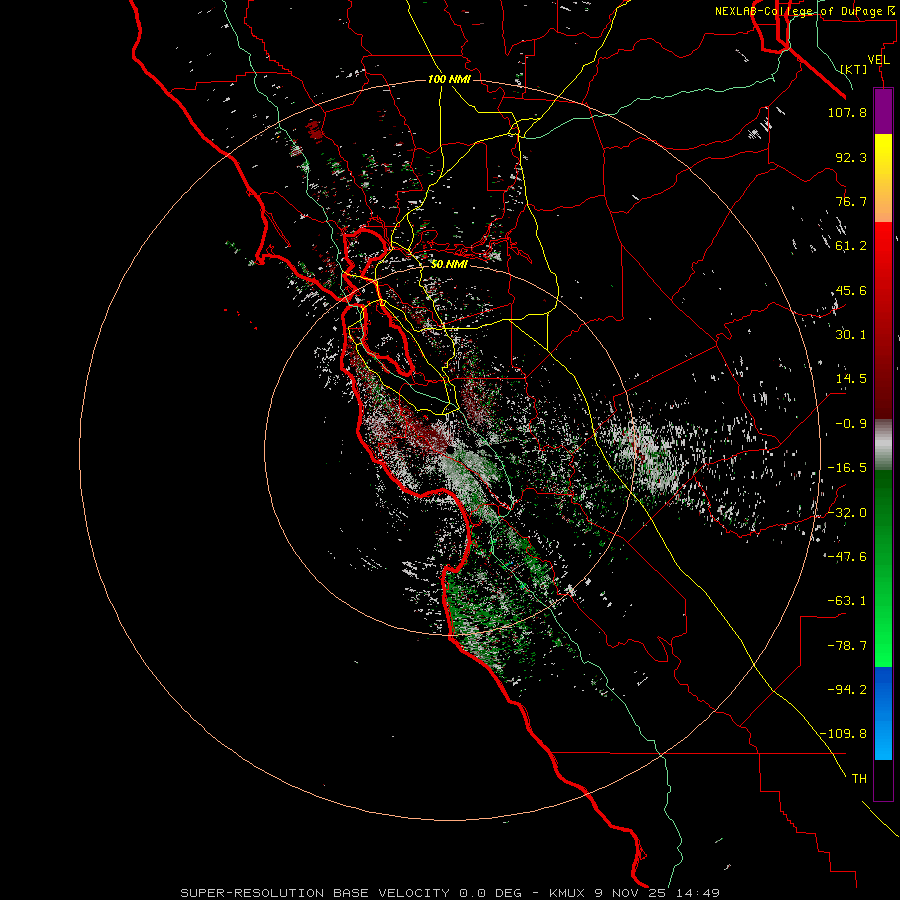Select the 61.2 velocity scale value

coord(851,246)
